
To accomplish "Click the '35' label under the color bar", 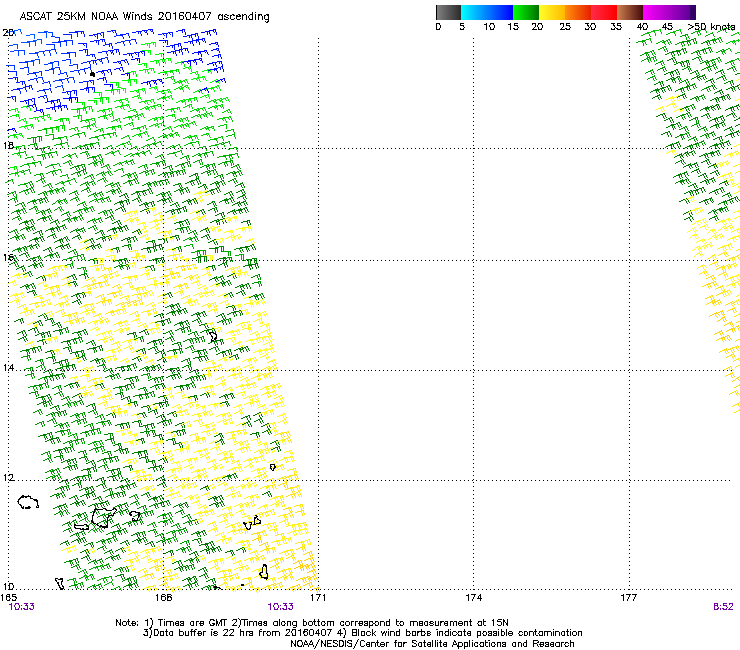I will [616, 27].
